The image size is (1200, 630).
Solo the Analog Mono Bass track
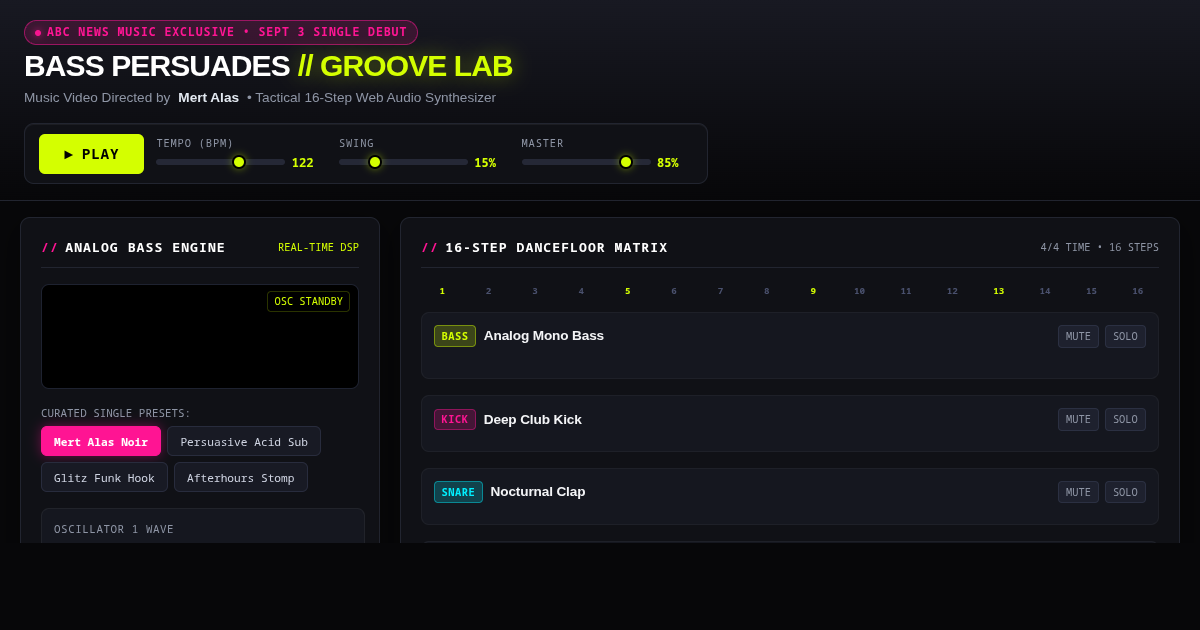[1125, 336]
